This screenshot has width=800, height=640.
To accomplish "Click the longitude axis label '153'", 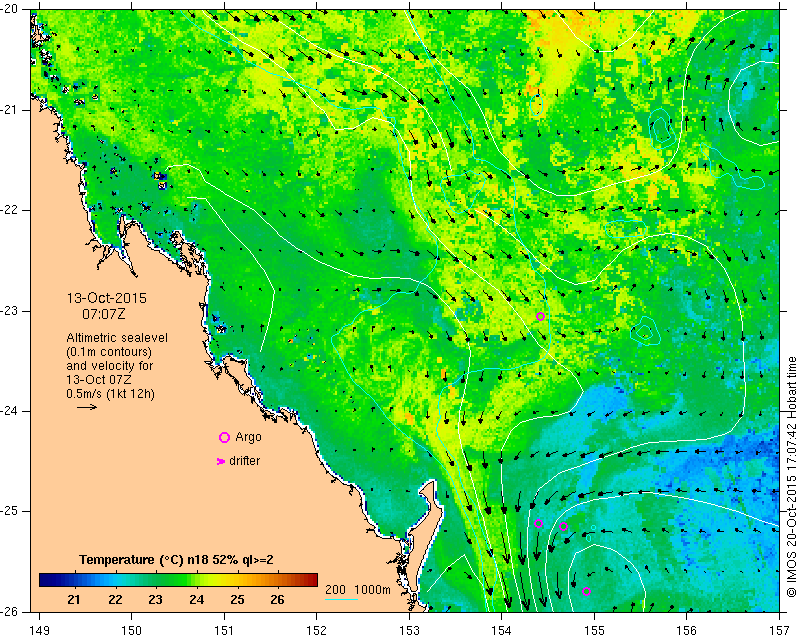I will (410, 631).
